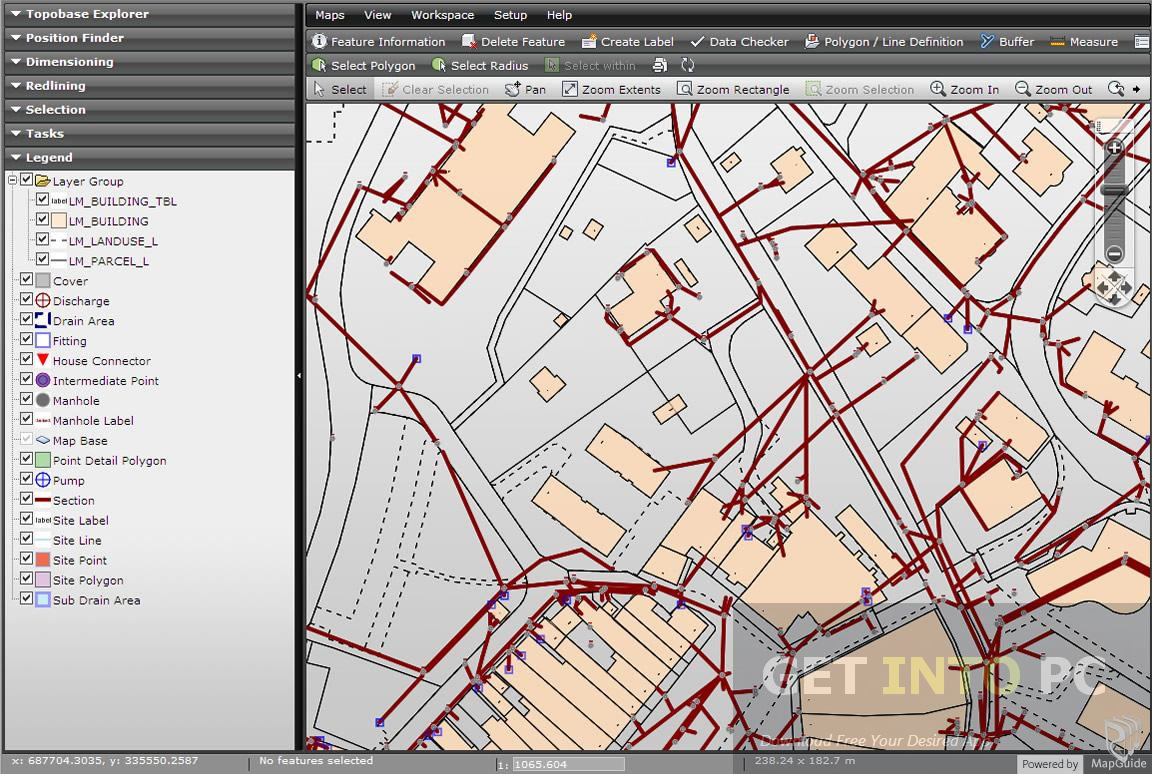1152x774 pixels.
Task: Toggle visibility of the Pump layer
Action: (x=26, y=480)
